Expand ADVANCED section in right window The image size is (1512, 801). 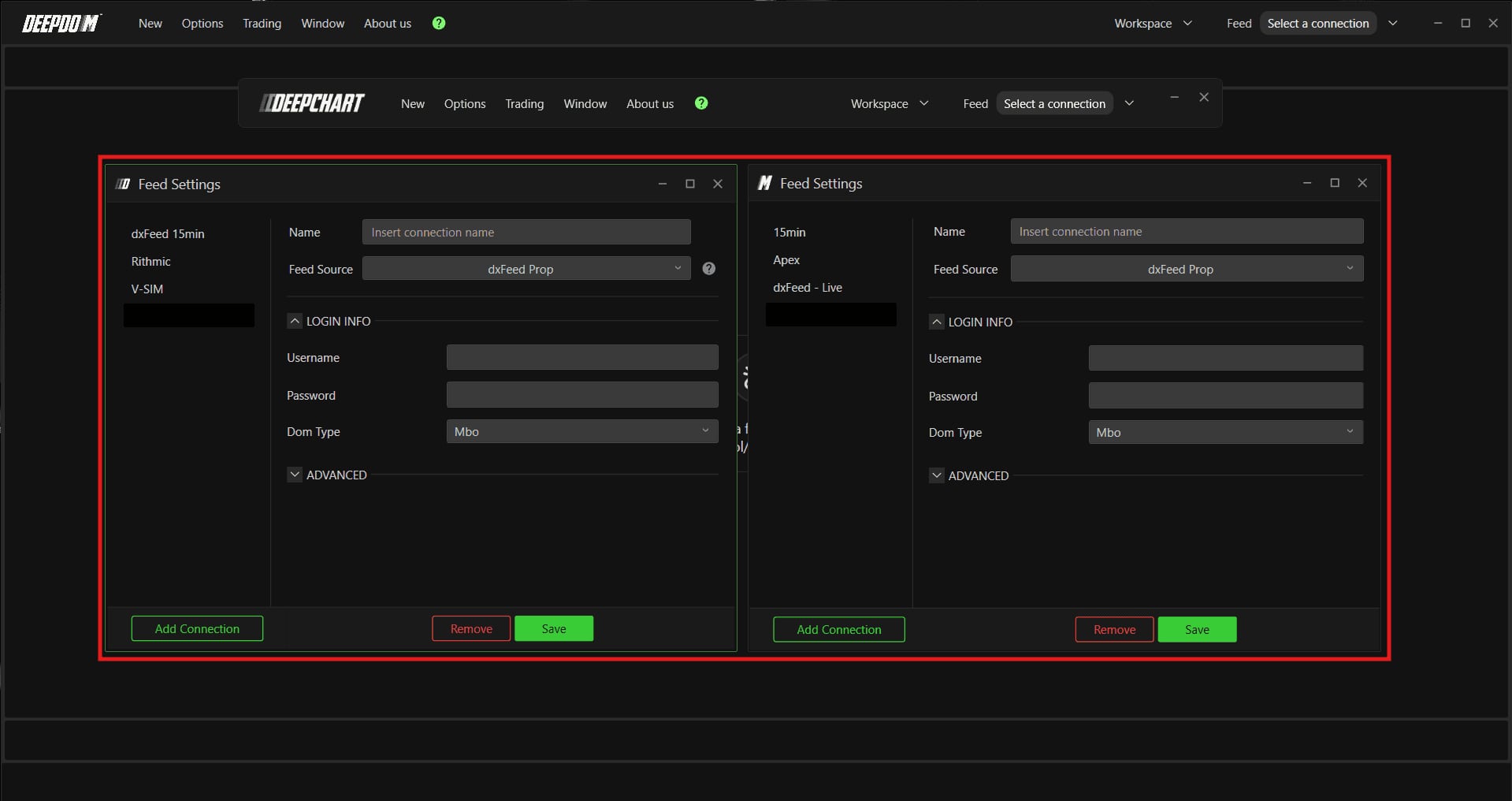(x=937, y=475)
